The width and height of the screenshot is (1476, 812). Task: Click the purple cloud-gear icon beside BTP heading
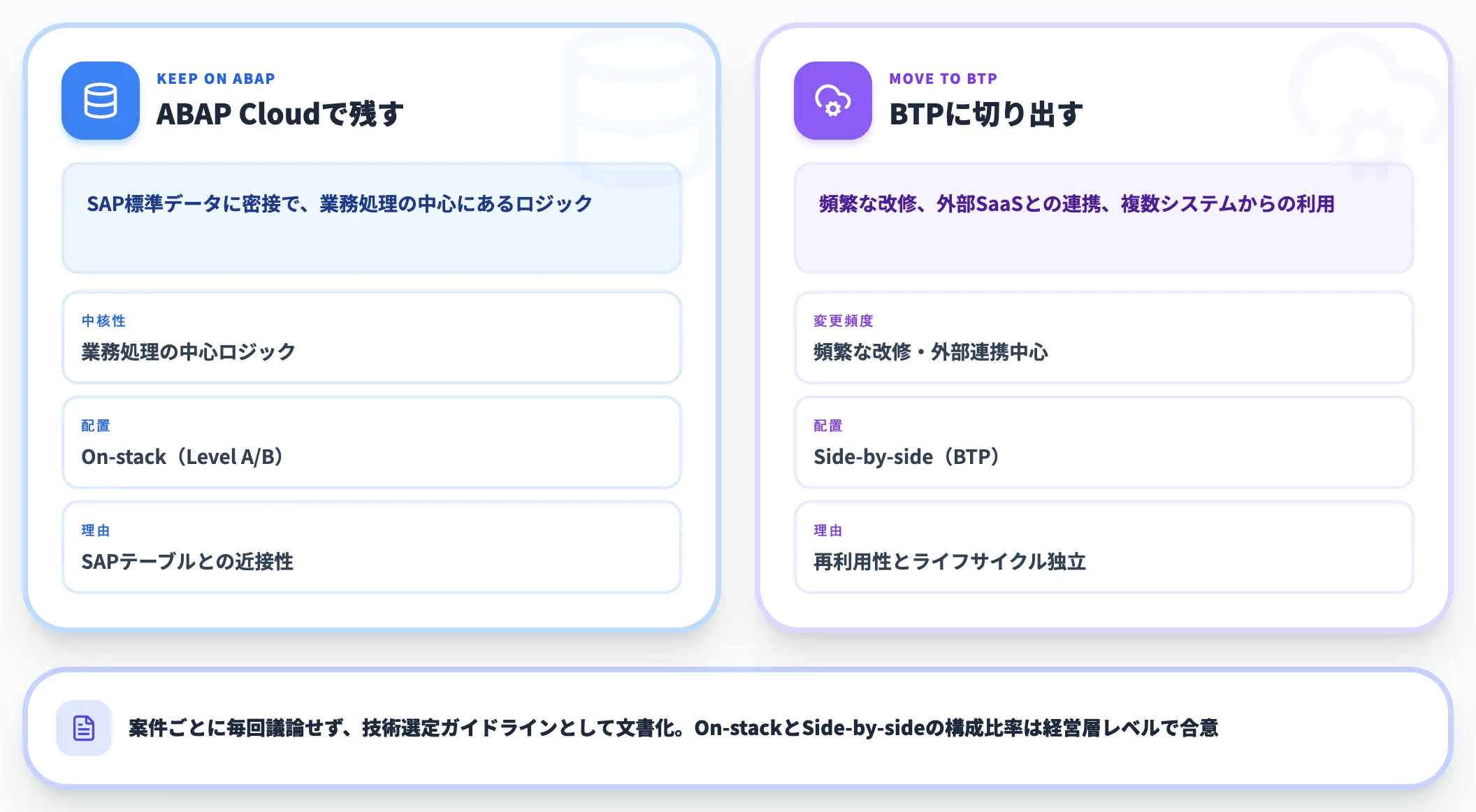point(833,101)
